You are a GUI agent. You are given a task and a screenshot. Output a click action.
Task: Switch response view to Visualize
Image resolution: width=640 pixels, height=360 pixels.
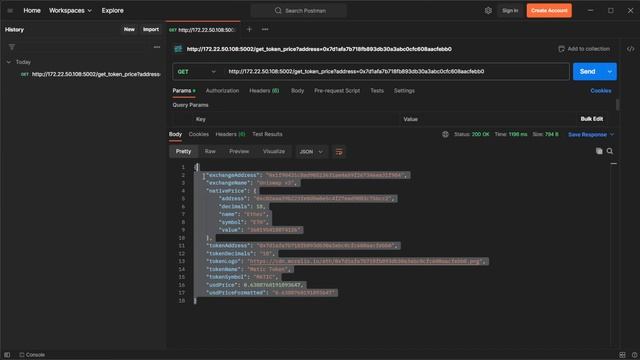coord(274,151)
